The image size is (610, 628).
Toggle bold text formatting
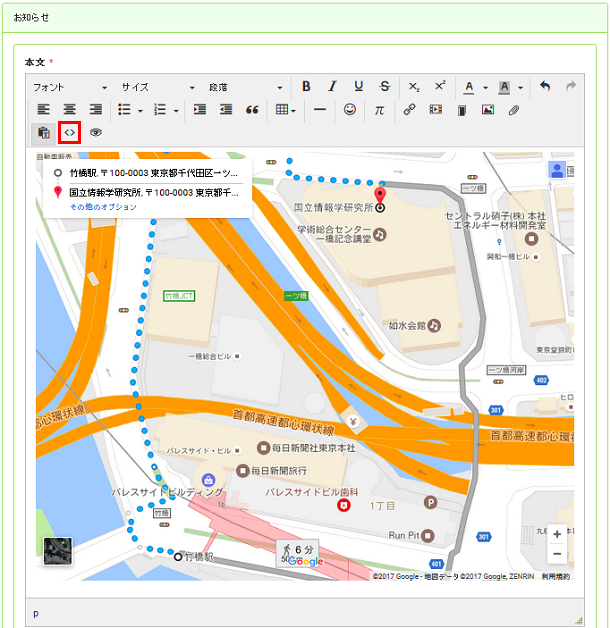click(306, 87)
